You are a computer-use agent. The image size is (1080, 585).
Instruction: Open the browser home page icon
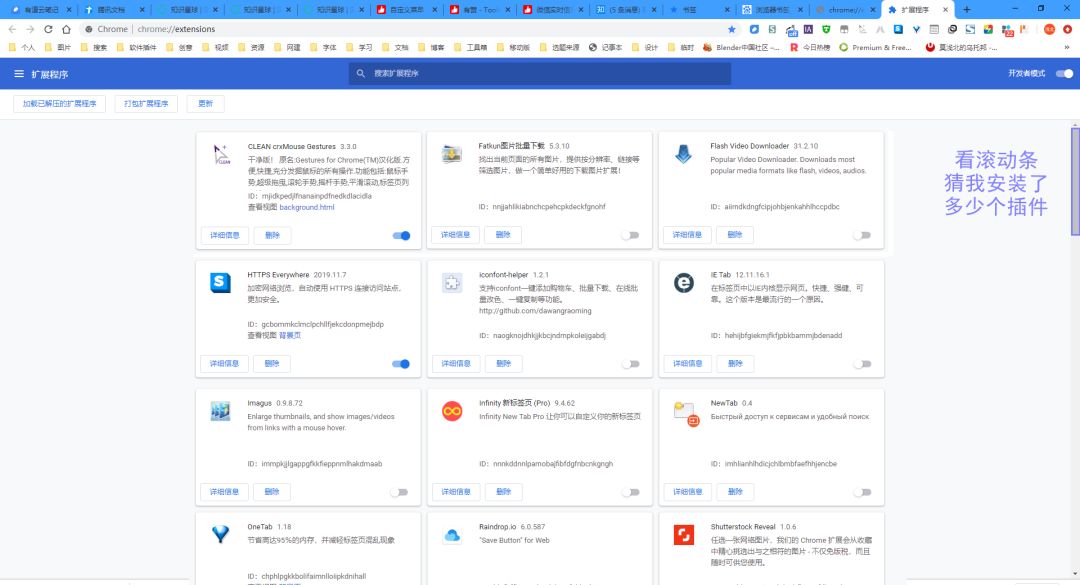[66, 29]
